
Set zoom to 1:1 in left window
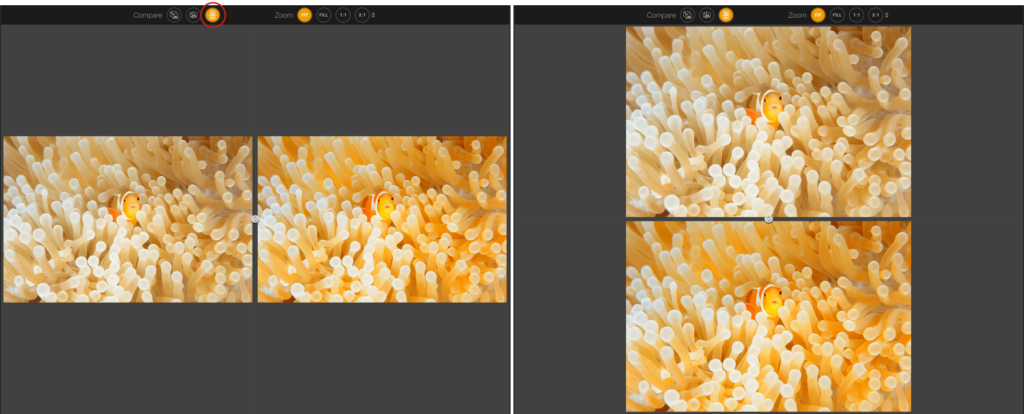coord(343,15)
